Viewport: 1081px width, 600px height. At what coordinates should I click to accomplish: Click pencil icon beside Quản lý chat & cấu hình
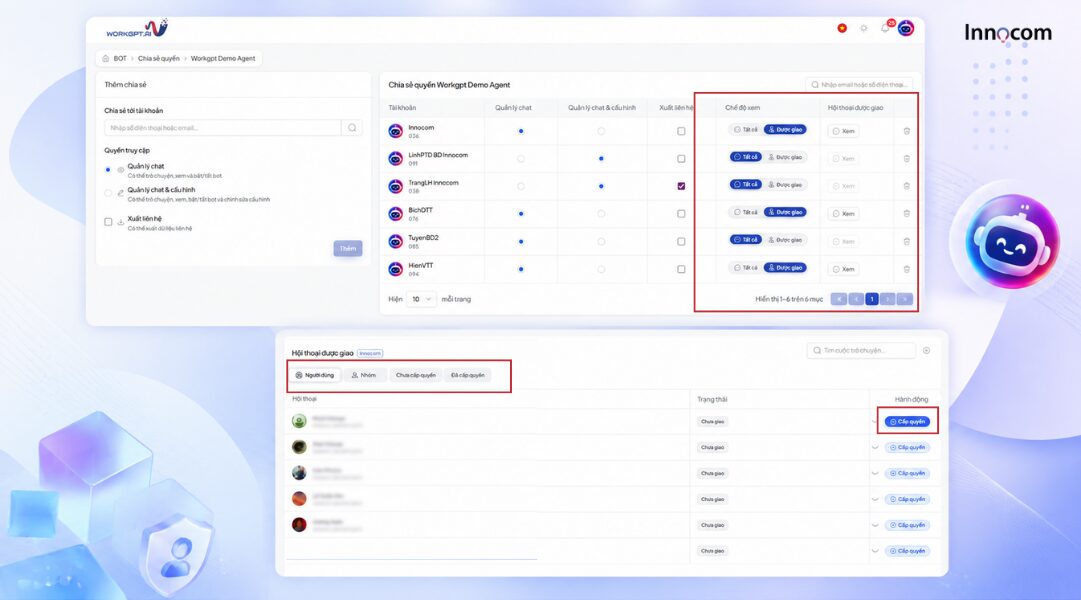coord(121,193)
